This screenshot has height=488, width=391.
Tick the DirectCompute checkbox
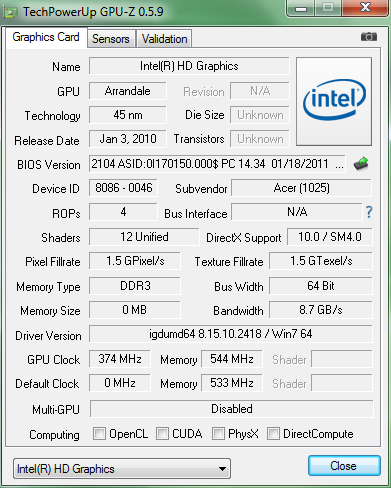coord(273,434)
